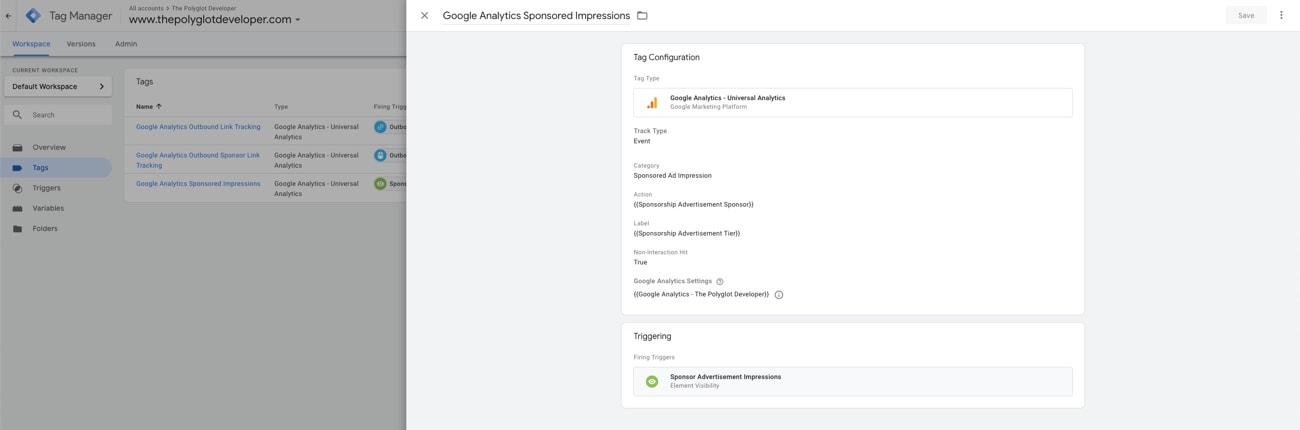Click the Element Visibility trigger eye icon
The width and height of the screenshot is (1300, 430).
click(652, 381)
